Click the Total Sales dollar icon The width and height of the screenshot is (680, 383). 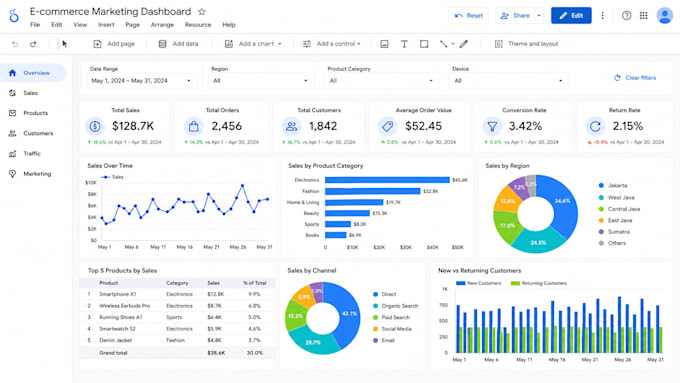95,126
